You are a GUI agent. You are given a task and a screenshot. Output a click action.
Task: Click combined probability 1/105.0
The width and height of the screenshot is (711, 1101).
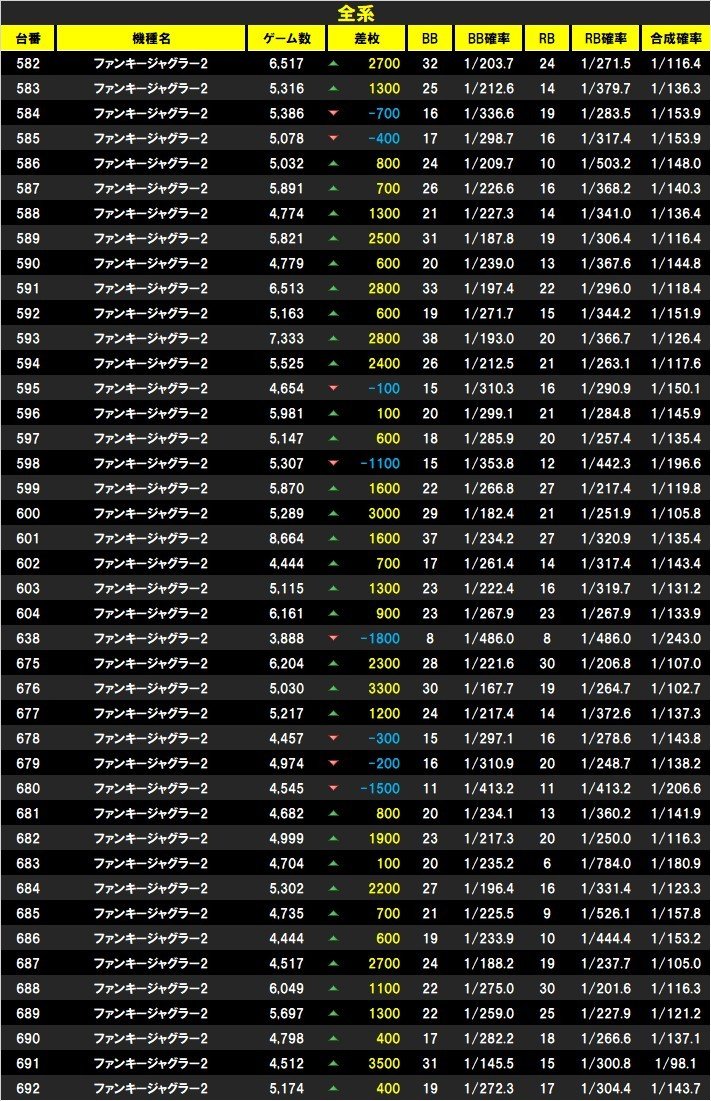tap(676, 963)
